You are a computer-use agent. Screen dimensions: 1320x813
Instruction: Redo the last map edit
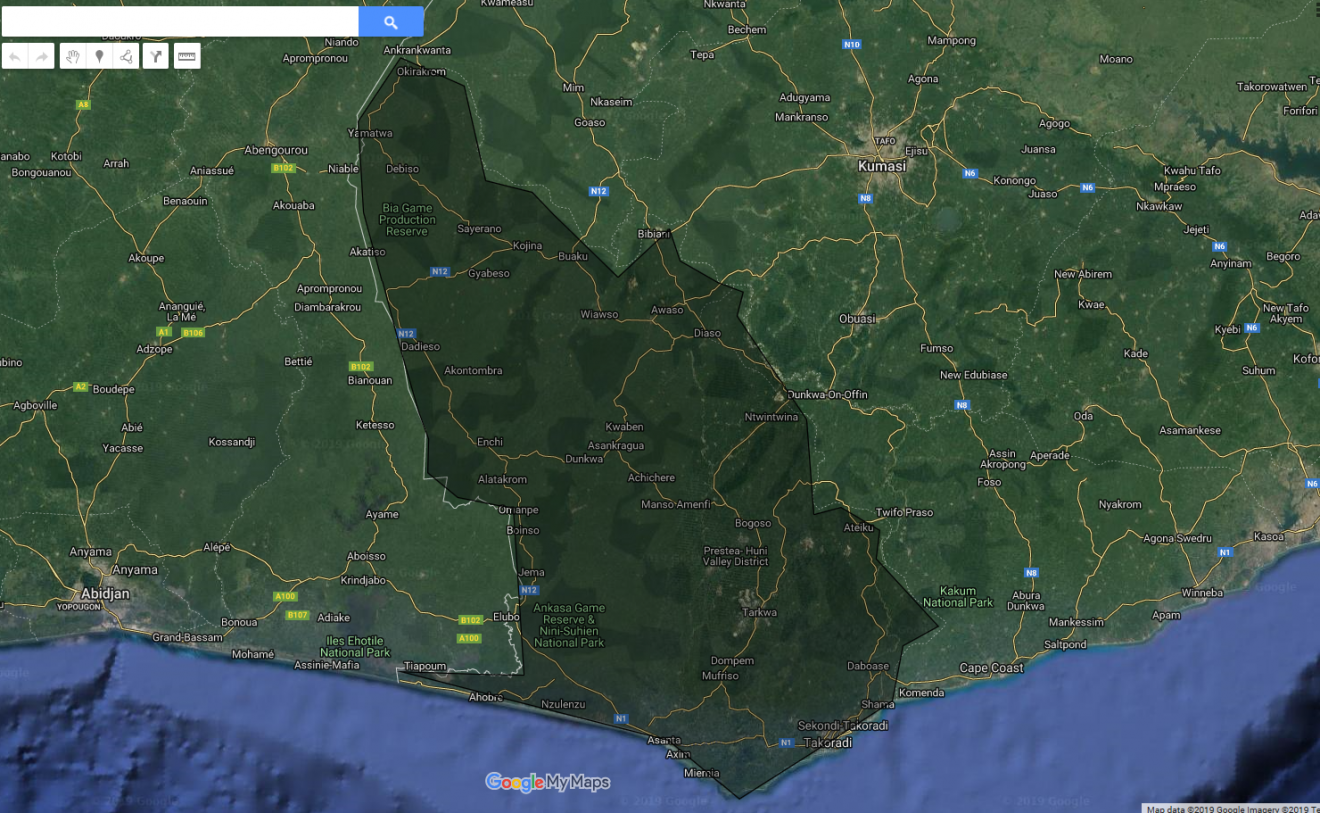click(42, 57)
